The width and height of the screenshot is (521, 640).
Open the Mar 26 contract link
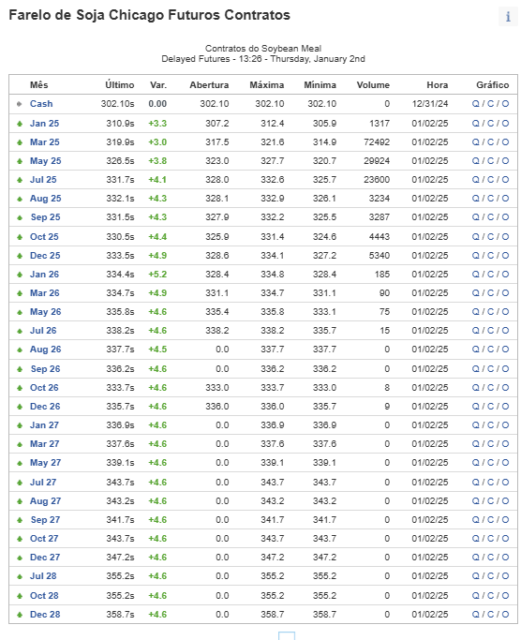tap(45, 293)
